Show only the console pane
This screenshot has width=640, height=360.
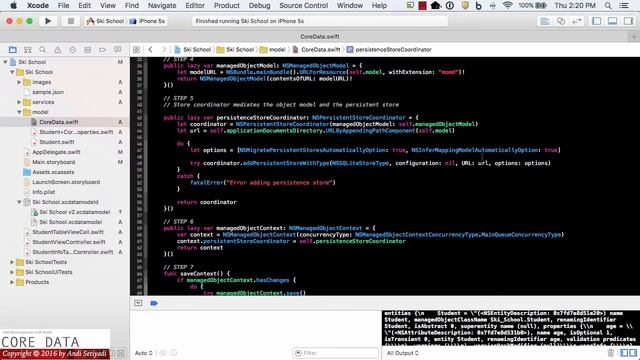click(x=633, y=353)
